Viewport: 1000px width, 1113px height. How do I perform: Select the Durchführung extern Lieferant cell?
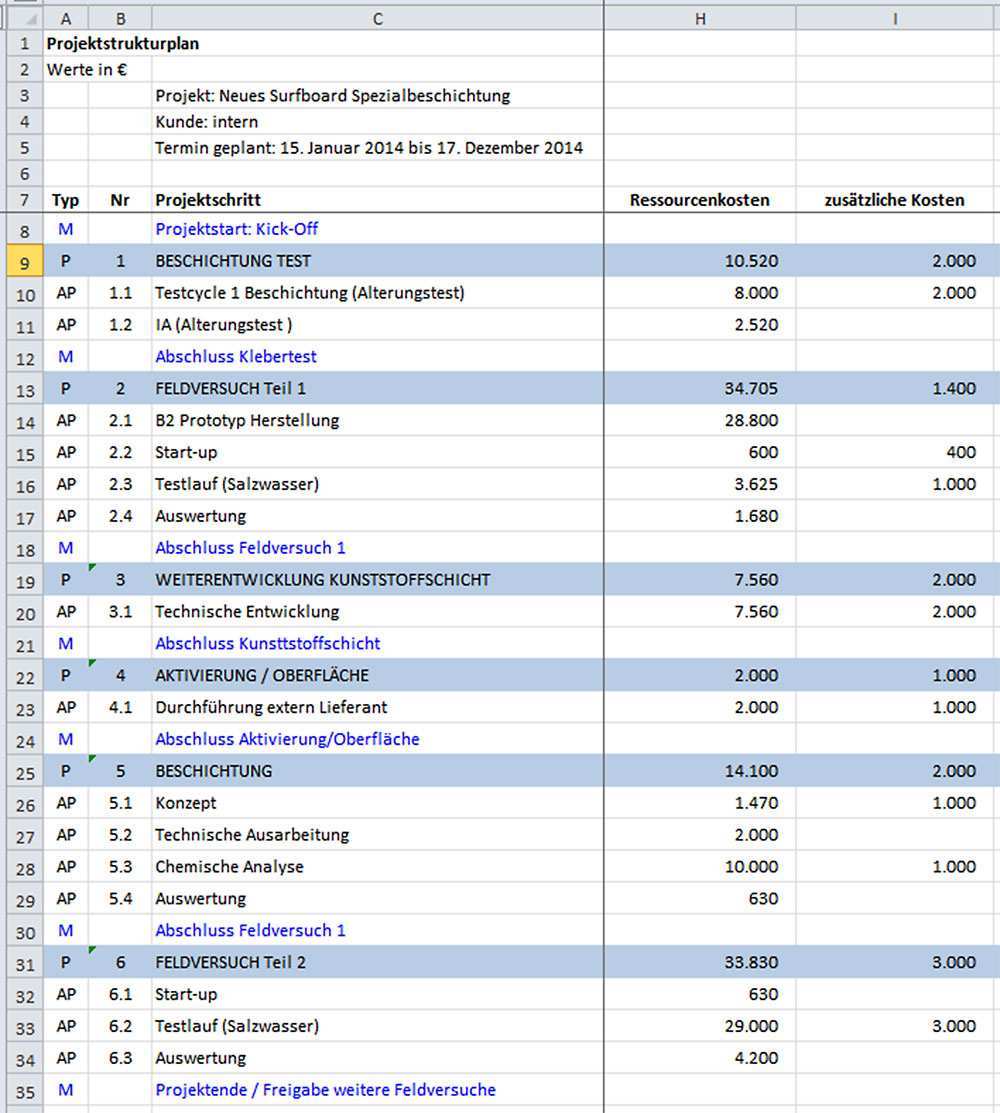point(271,708)
